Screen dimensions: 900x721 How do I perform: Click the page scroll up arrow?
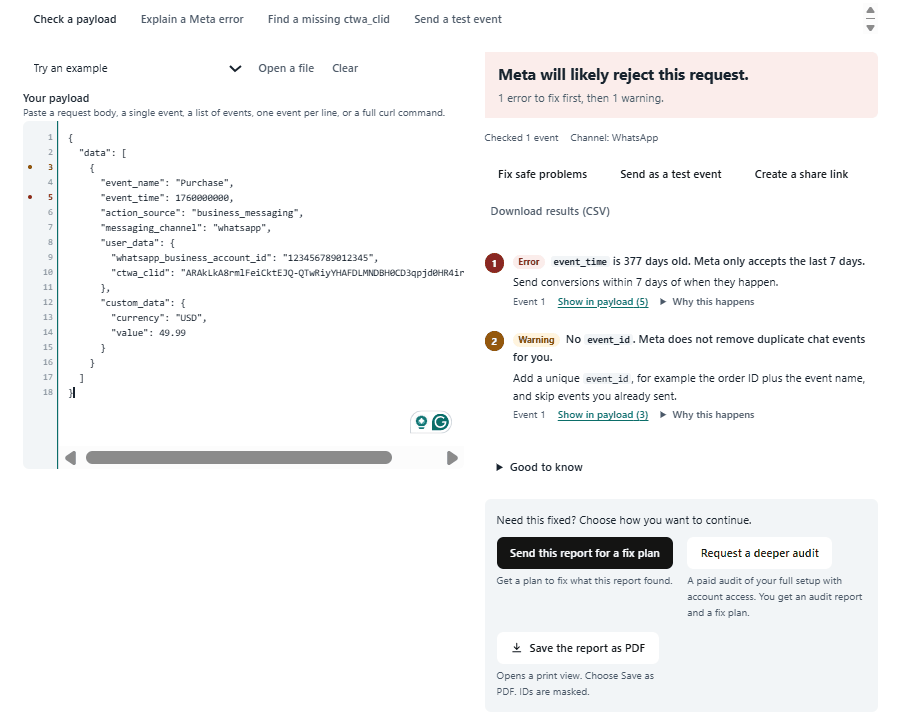[870, 10]
